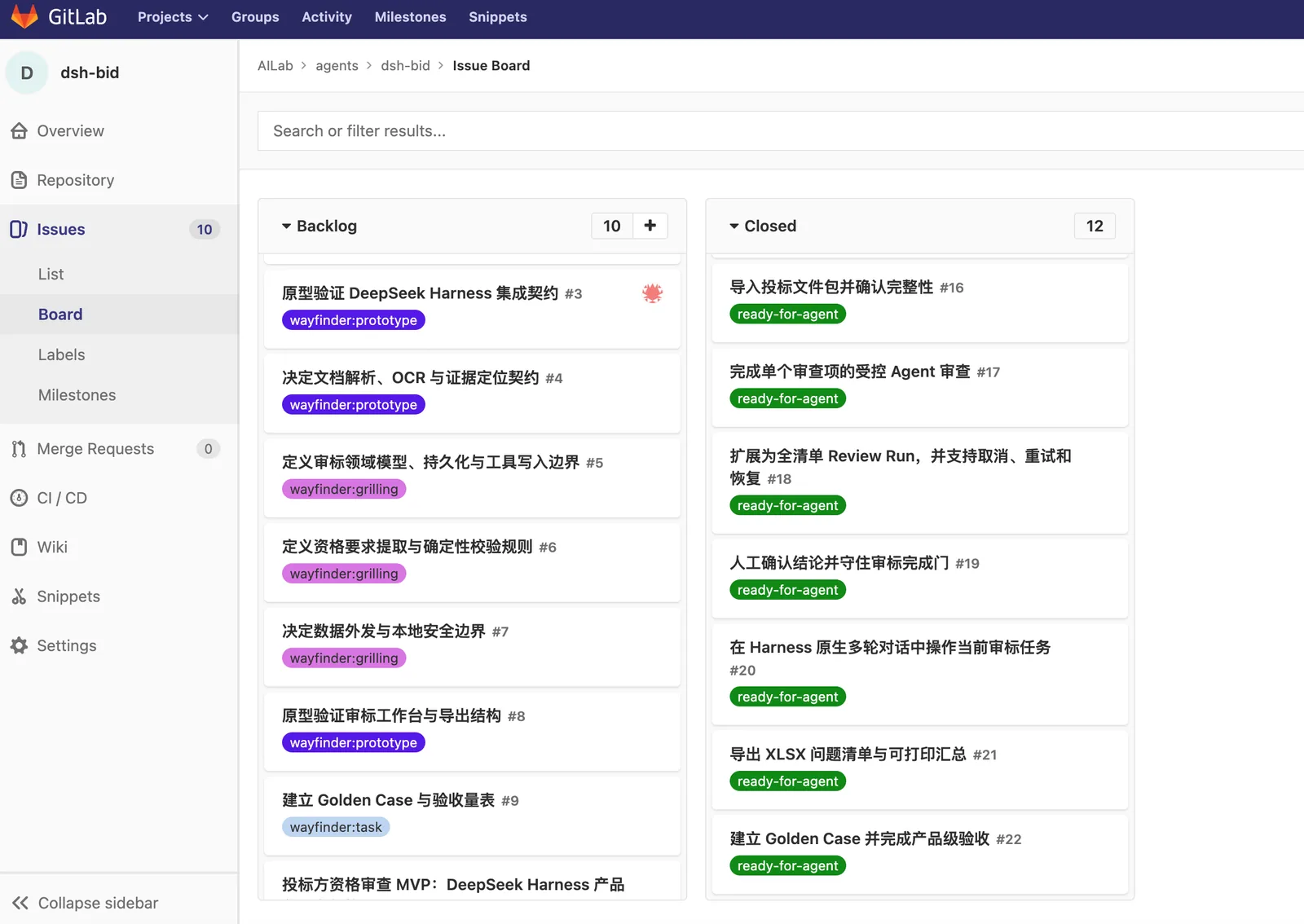Click ready-for-agent label on issue #18

pos(787,506)
